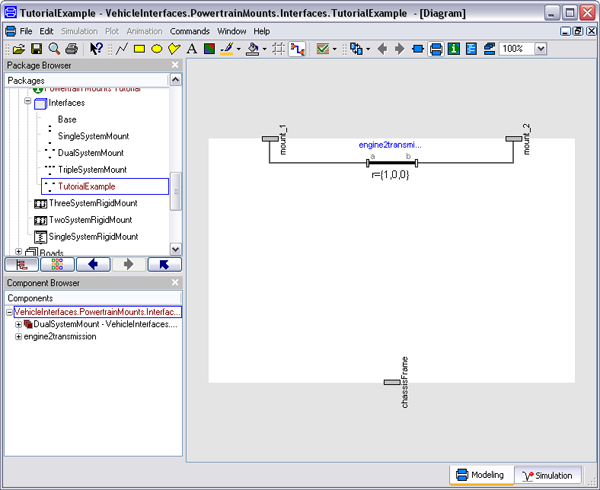Click the Check model icon
Viewport: 600px width, 490px height.
point(322,48)
